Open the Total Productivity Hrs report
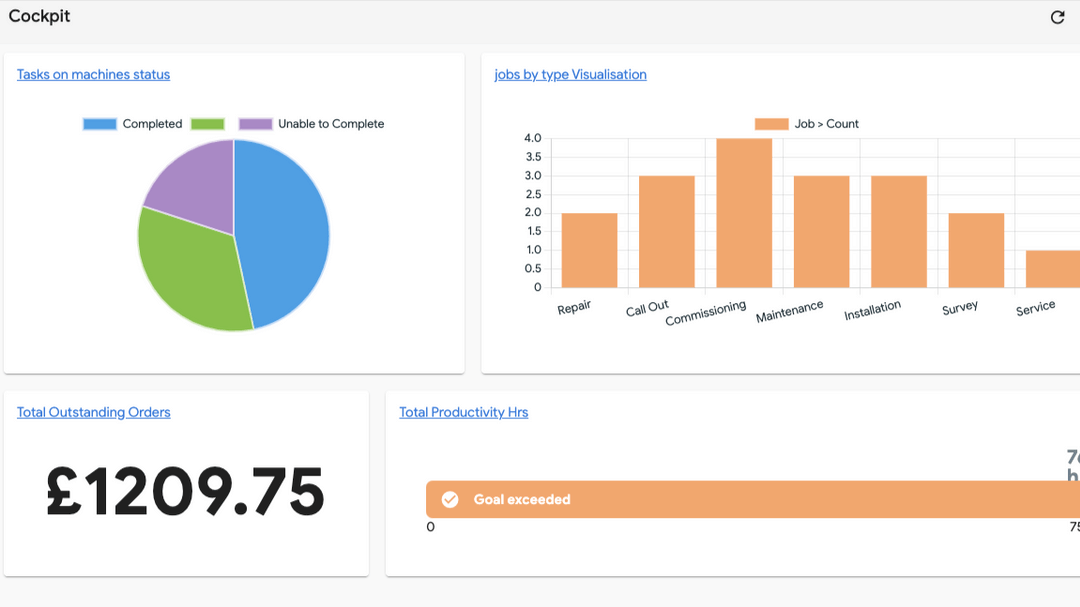Image resolution: width=1080 pixels, height=607 pixels. 463,412
